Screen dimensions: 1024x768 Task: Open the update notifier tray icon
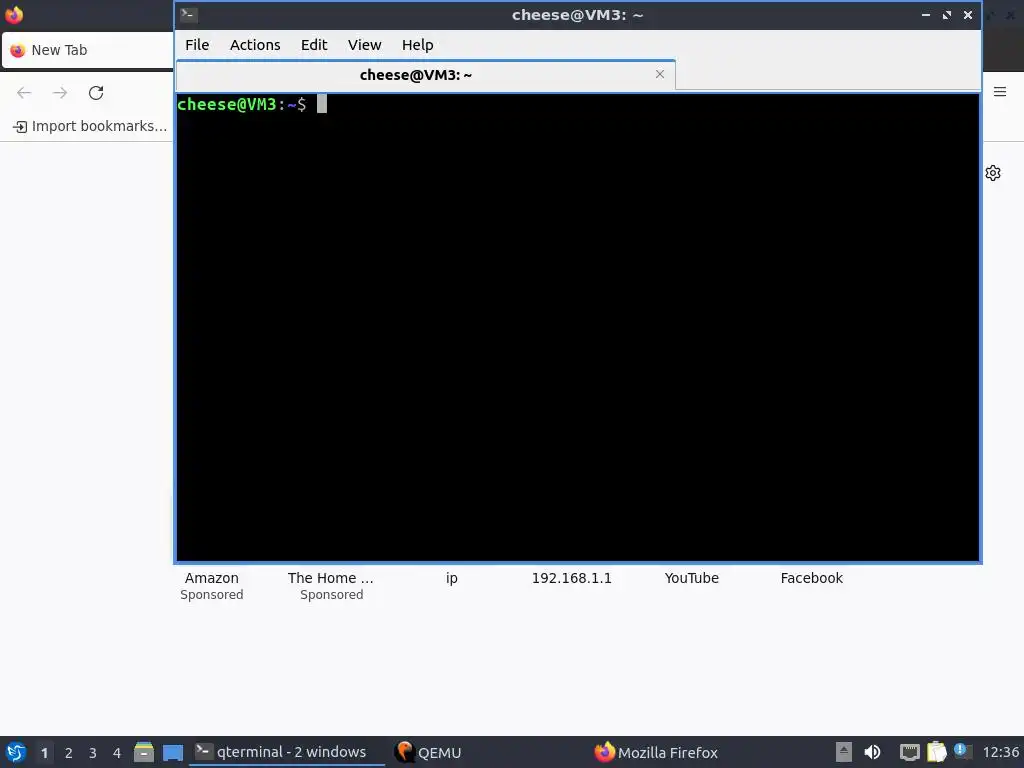click(x=962, y=751)
